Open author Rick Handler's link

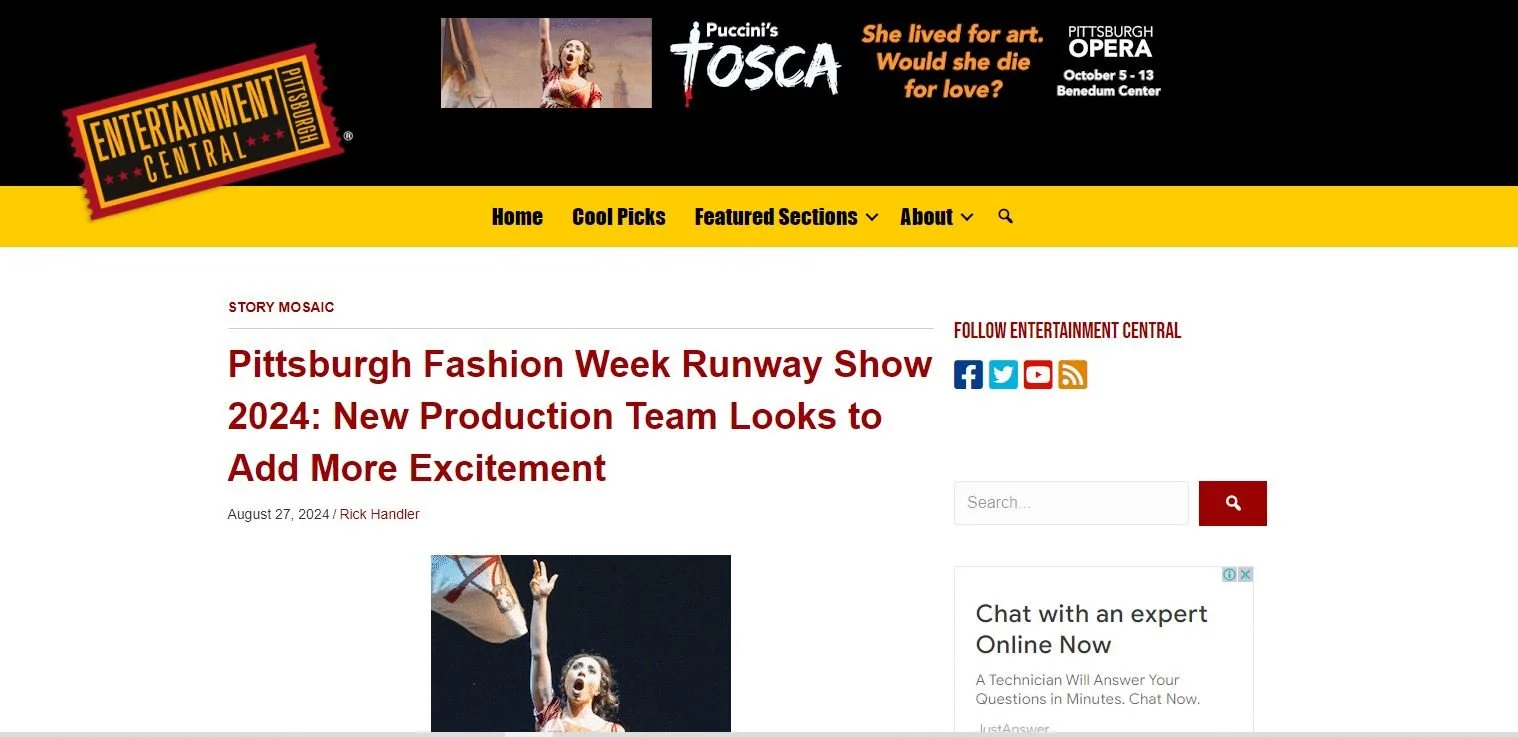click(x=379, y=514)
